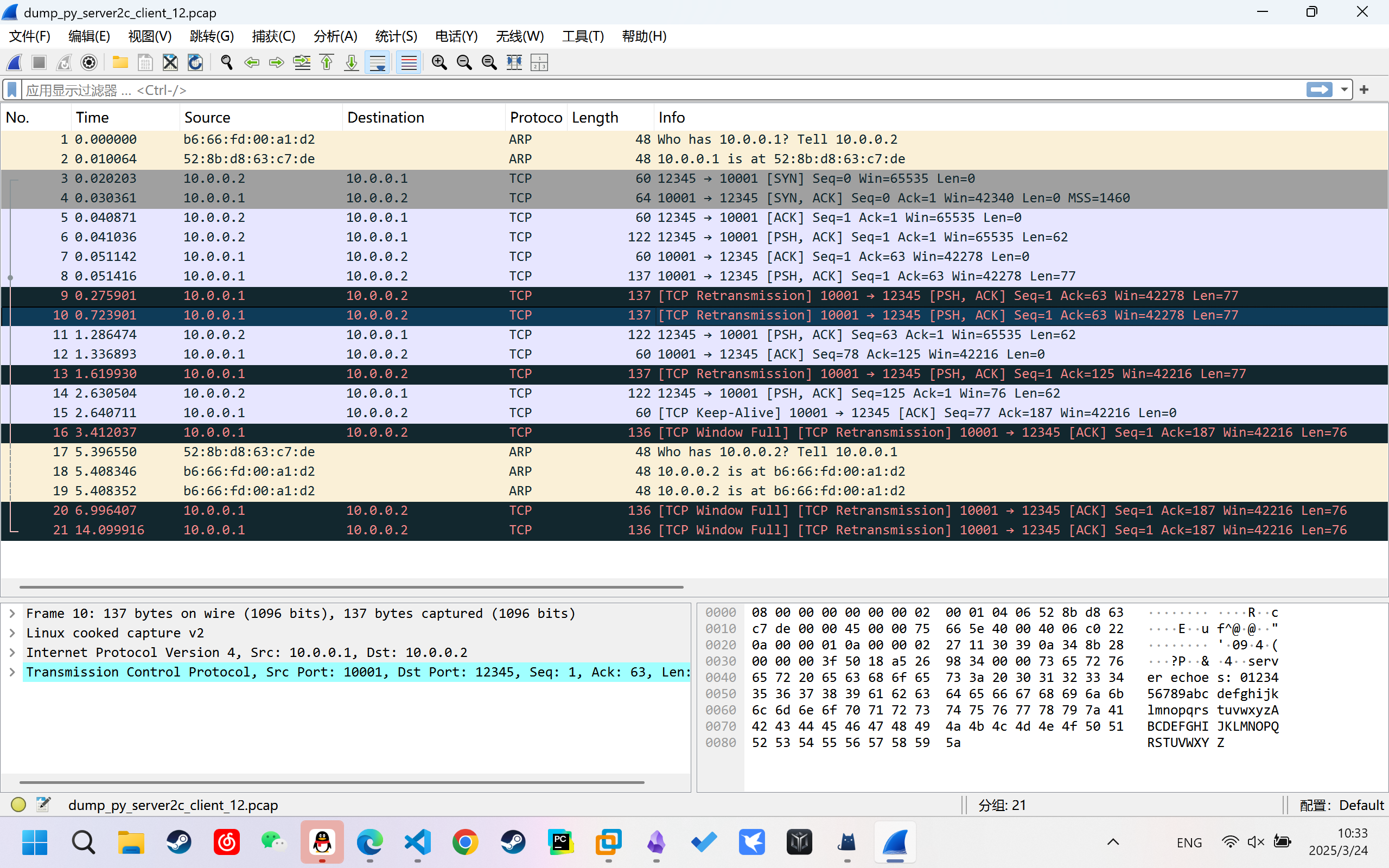Select packet 3 SYN row
1389x868 pixels.
click(694, 178)
